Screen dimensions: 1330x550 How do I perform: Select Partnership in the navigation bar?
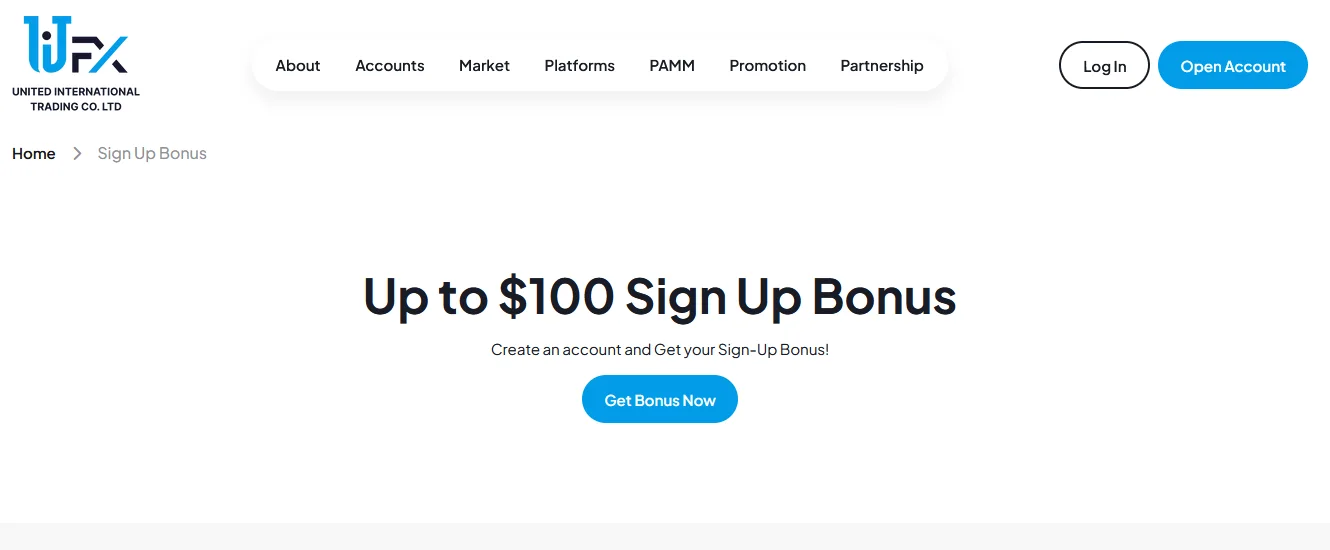click(x=882, y=66)
